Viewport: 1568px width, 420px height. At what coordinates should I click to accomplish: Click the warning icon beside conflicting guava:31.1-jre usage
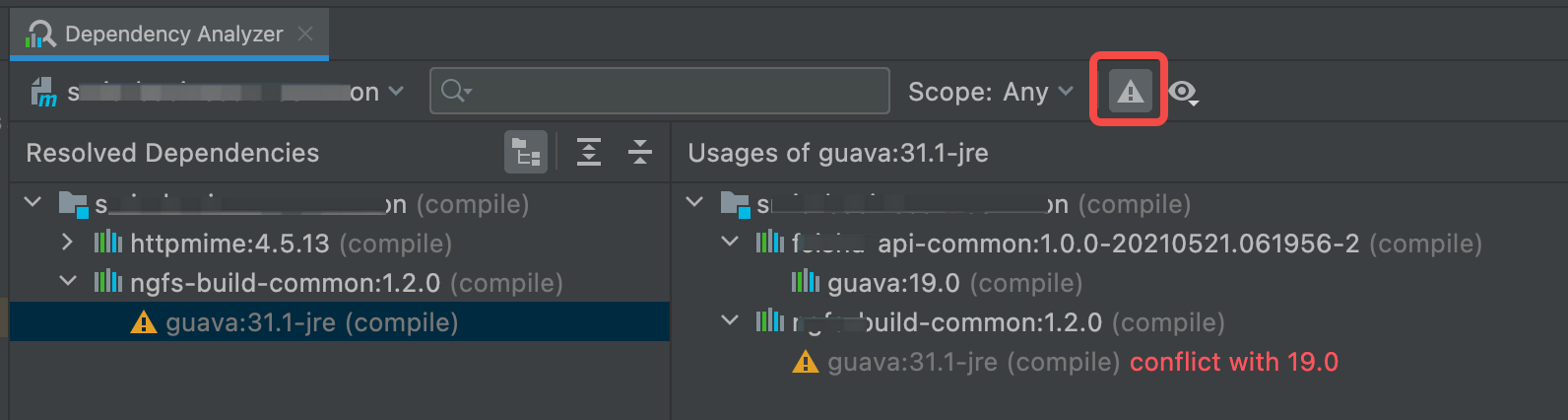click(805, 363)
